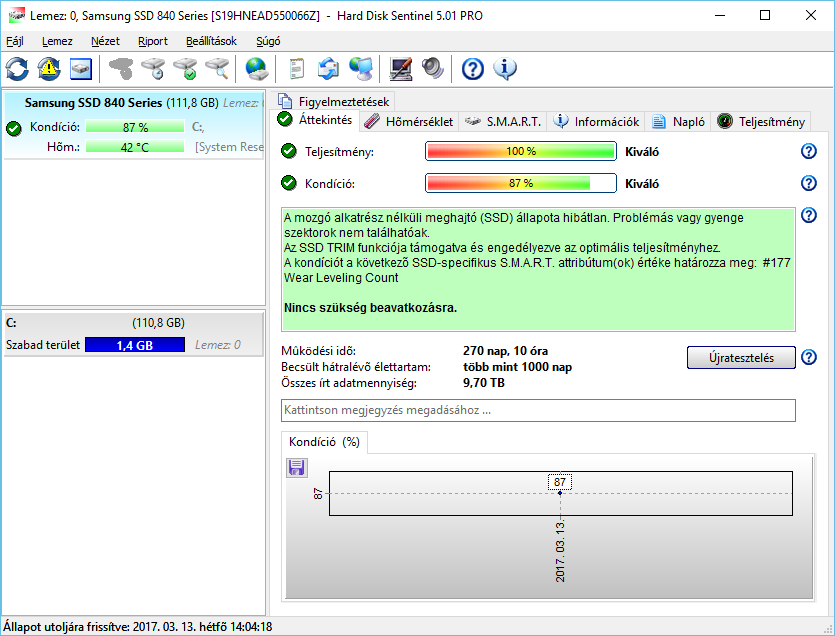This screenshot has height=636, width=835.
Task: Click the comment field 'Kattintson megjegyzés megadásához'
Action: (539, 411)
